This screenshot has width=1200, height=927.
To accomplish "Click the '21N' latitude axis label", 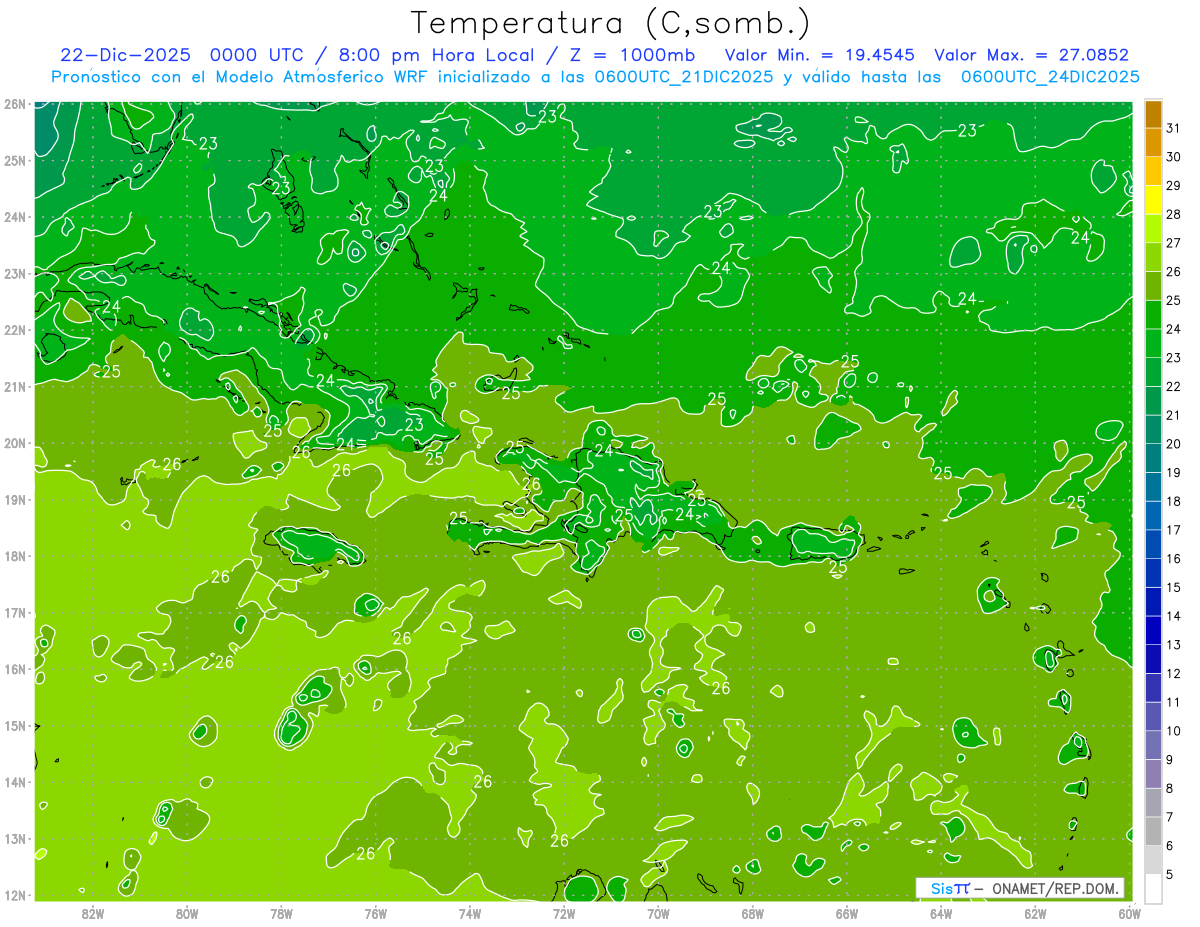I will coord(15,387).
